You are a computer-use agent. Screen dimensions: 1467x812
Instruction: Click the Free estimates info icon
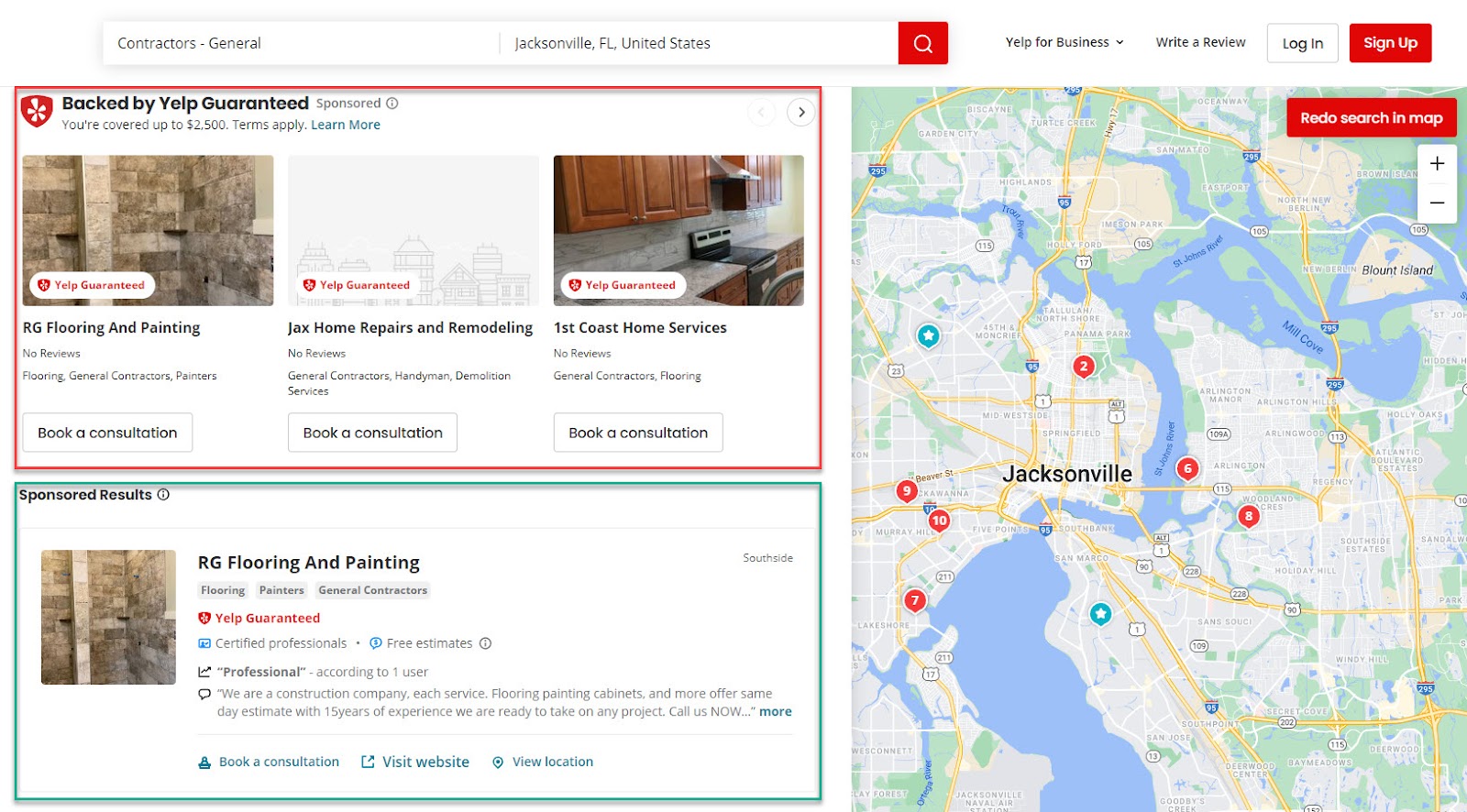tap(486, 643)
